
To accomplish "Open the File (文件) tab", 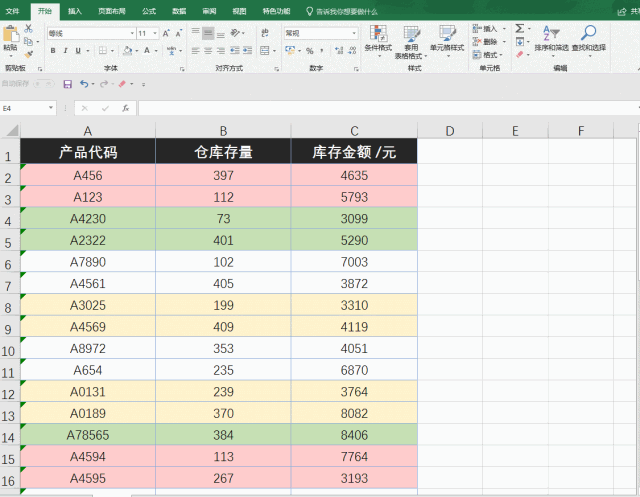I will 13,11.
